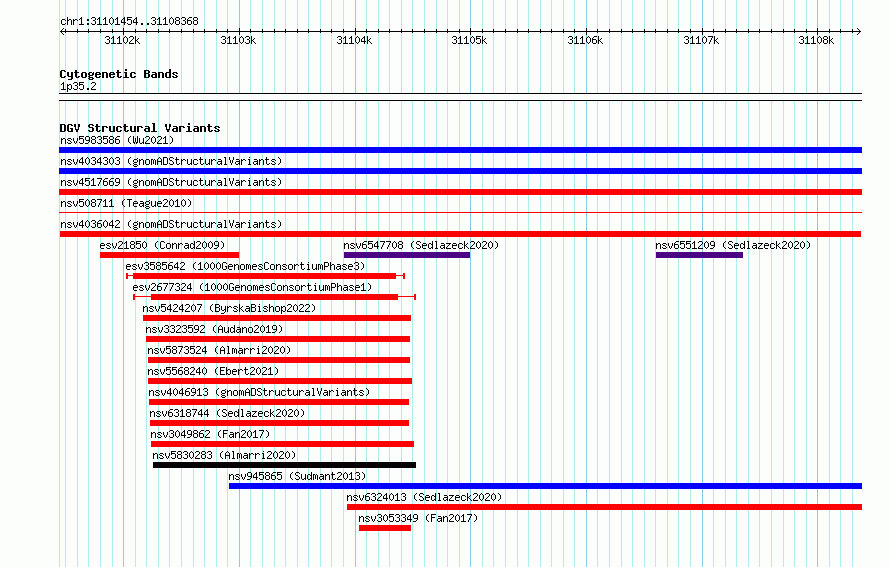The height and width of the screenshot is (567, 890).
Task: Click the DGV Structural Variants track title
Action: click(x=140, y=128)
